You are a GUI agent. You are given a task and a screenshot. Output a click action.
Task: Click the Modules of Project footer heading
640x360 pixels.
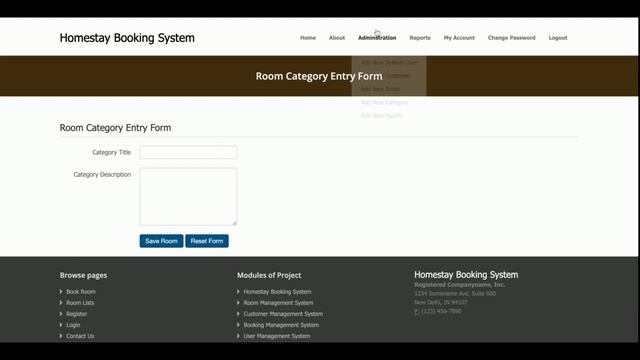tap(269, 276)
